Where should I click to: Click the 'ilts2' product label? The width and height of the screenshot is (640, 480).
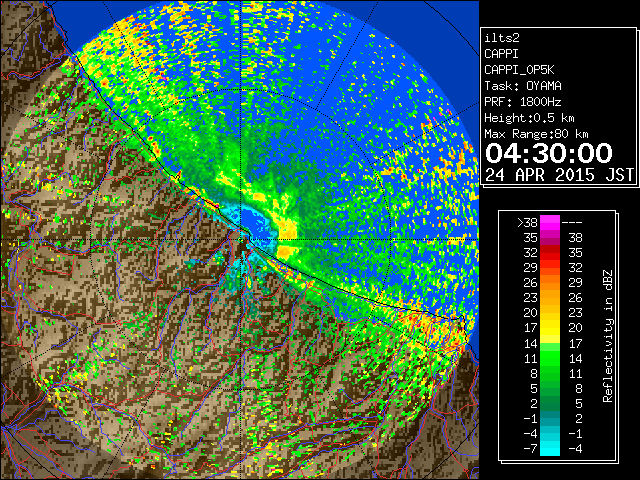502,38
